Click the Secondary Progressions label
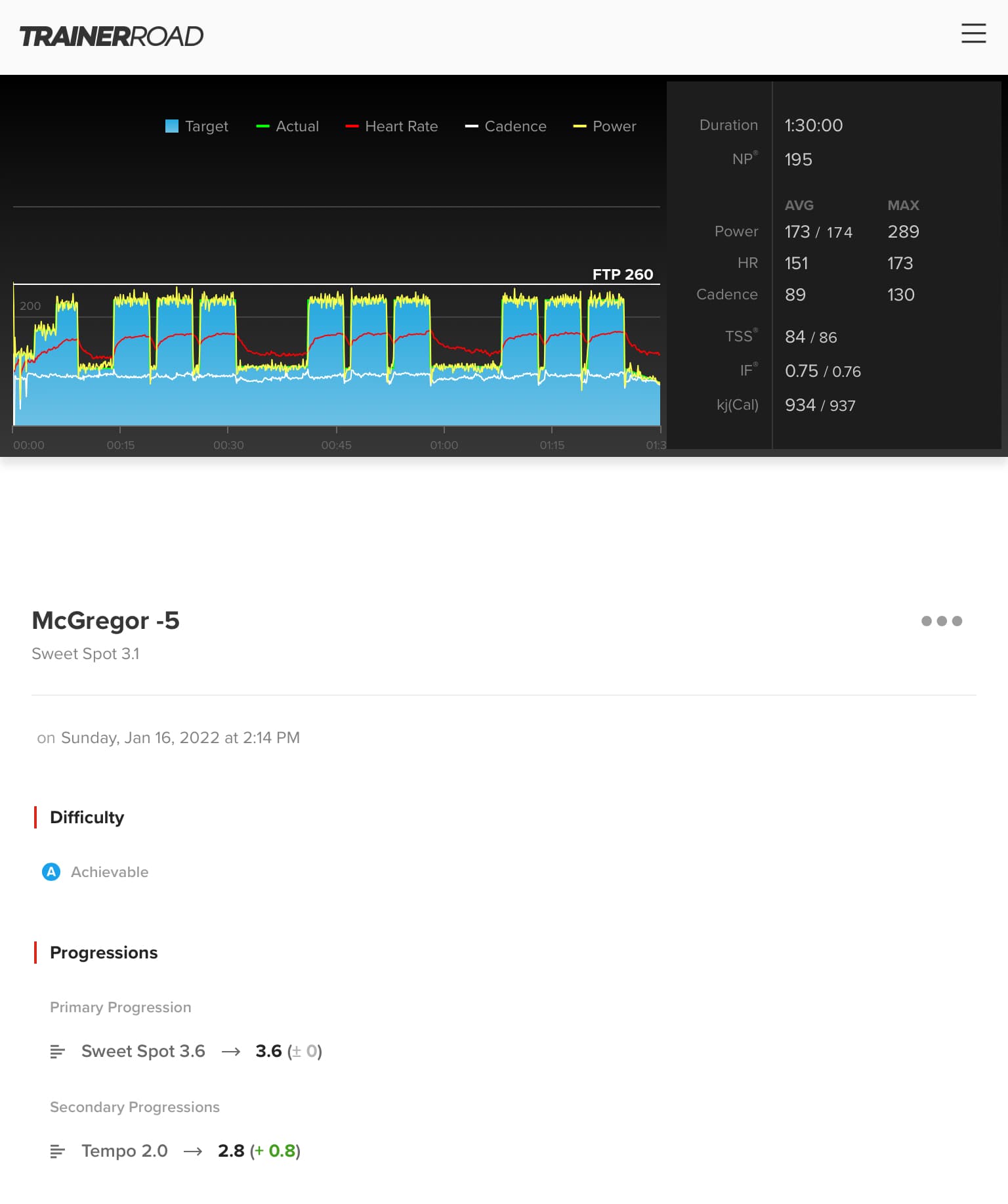This screenshot has width=1008, height=1204. coord(135,1107)
